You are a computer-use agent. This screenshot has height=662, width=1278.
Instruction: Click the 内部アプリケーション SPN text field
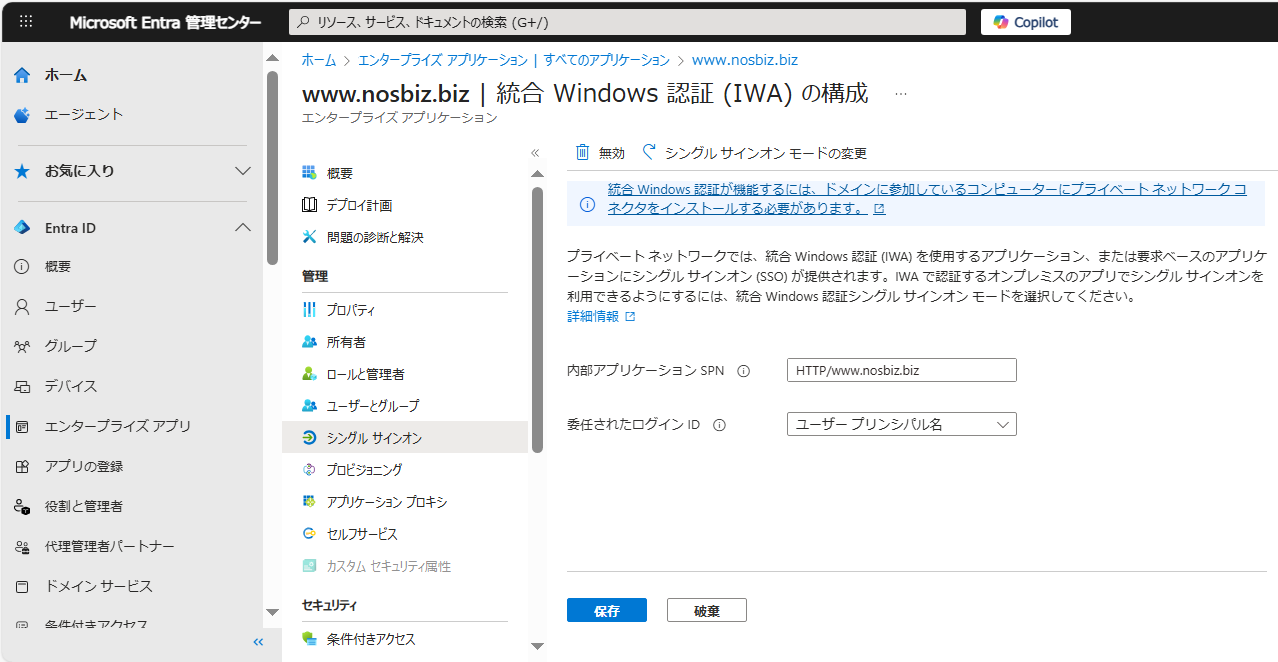tap(901, 370)
